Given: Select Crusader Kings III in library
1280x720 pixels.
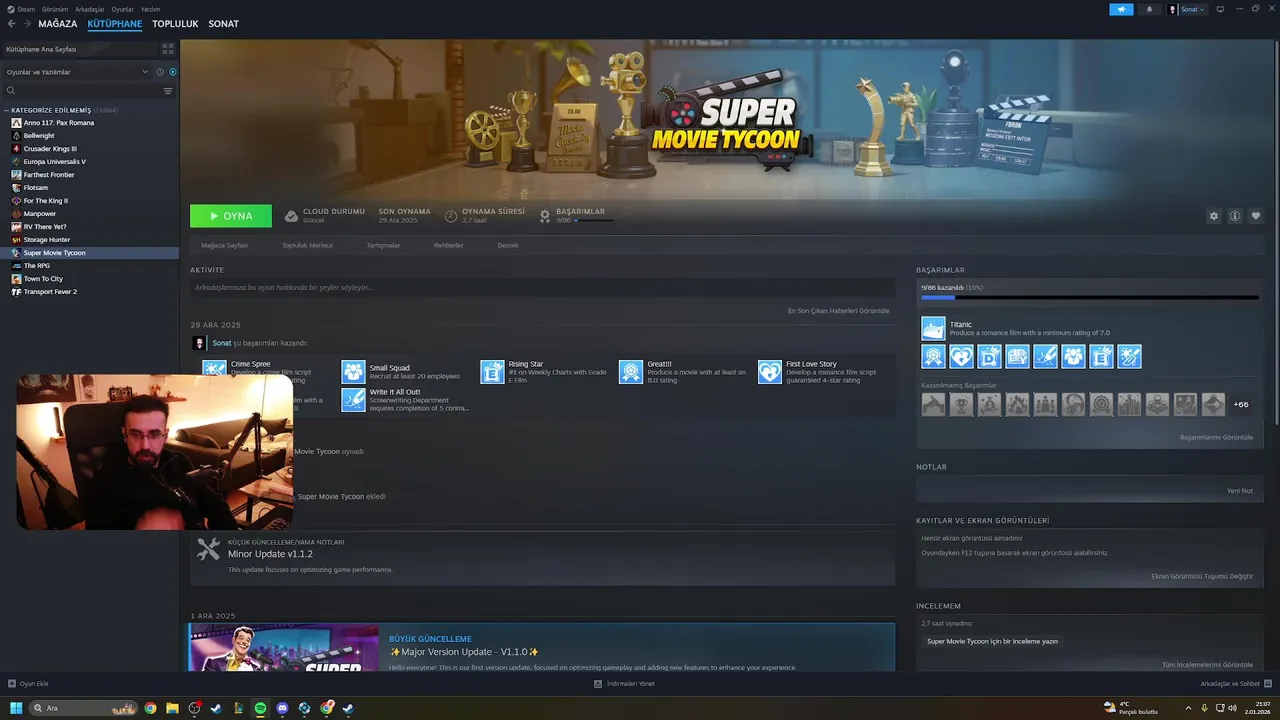Looking at the screenshot, I should [50, 148].
